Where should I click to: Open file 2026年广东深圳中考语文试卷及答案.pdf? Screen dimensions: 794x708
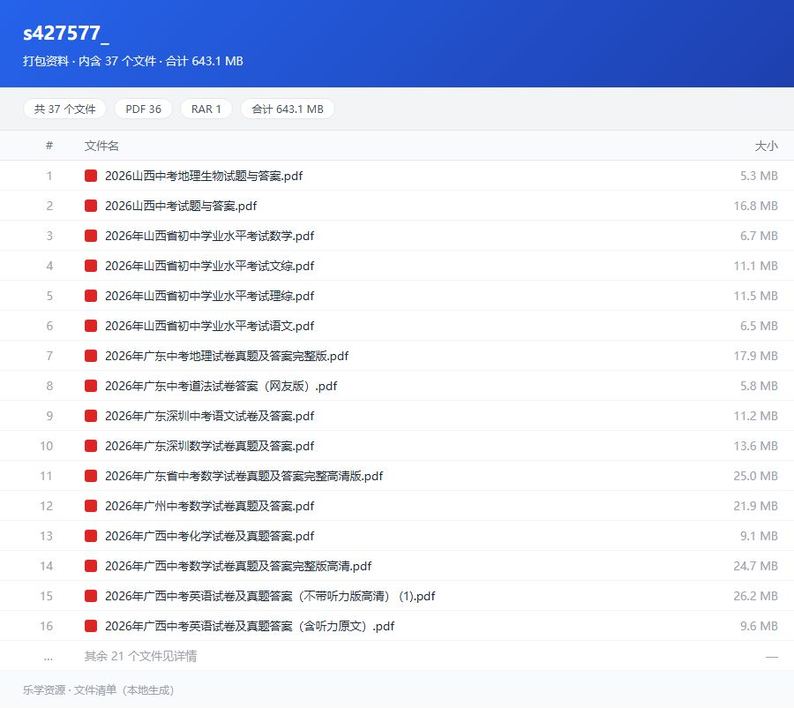209,416
